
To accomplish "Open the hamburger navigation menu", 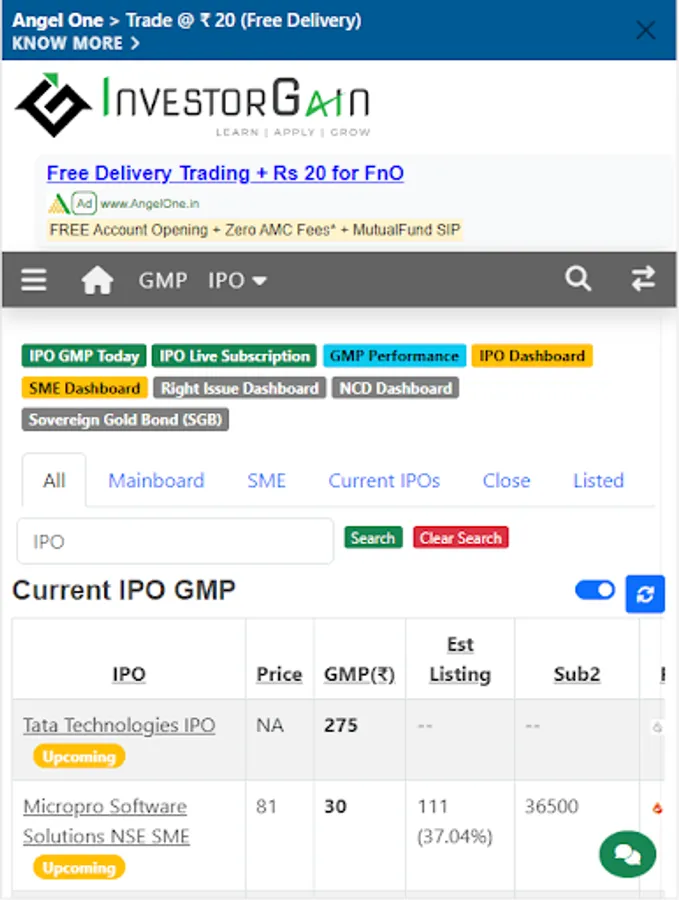I will [34, 280].
